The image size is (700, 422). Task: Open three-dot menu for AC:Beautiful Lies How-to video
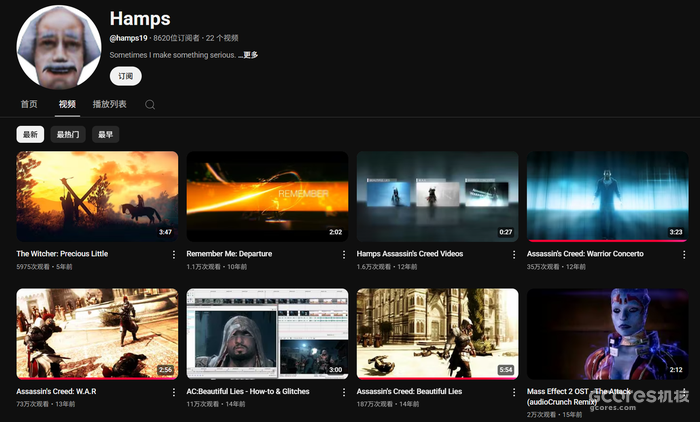pyautogui.click(x=344, y=392)
